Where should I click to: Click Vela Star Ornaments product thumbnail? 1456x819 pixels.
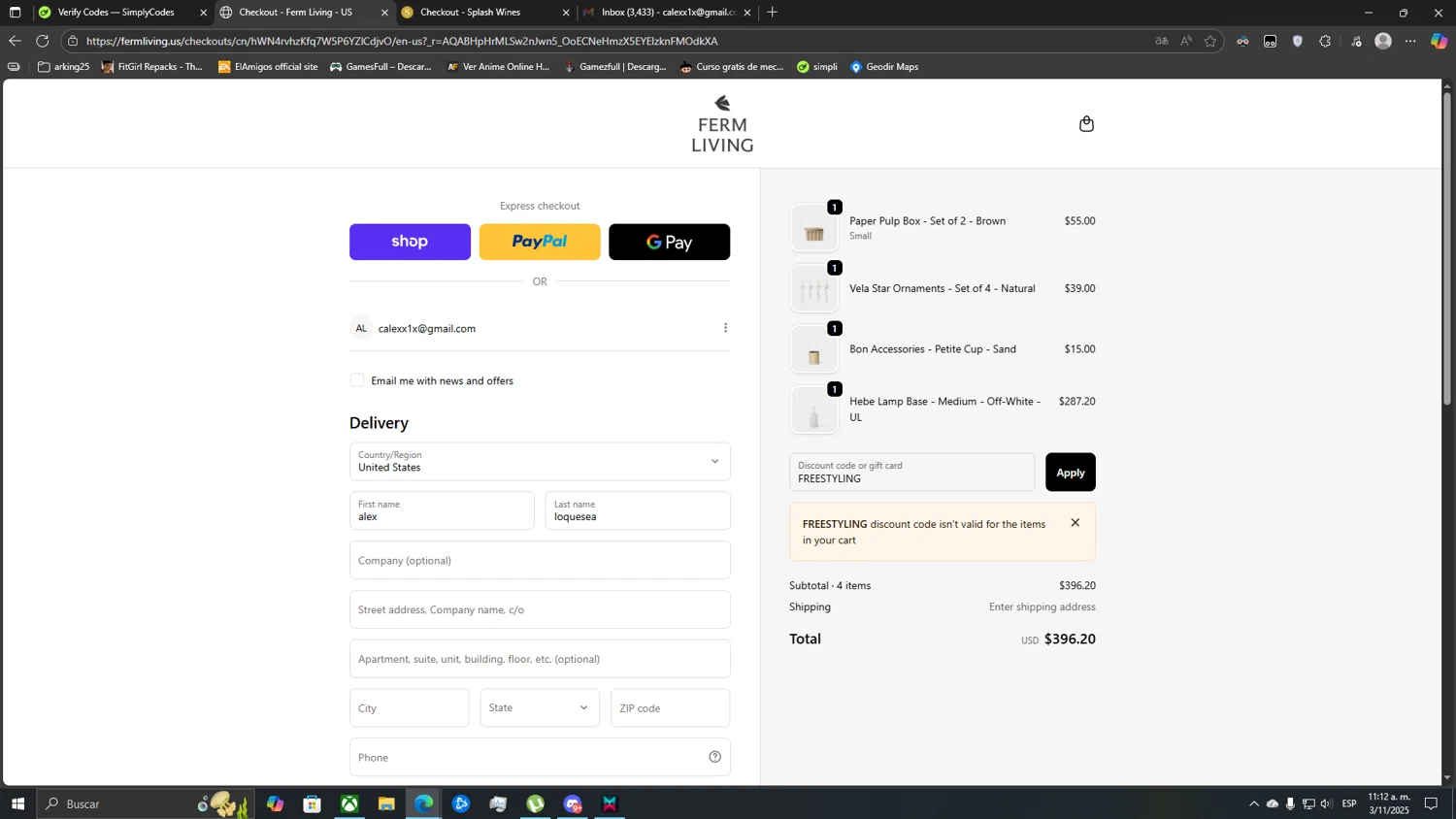tap(814, 288)
